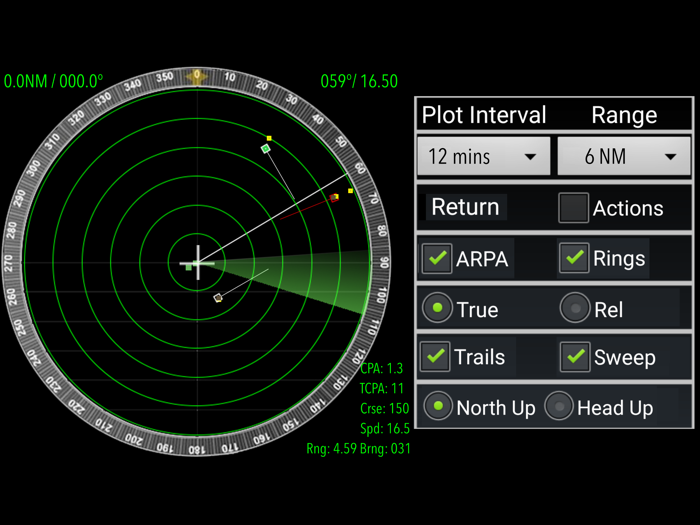Click the CPA: 1.3 value
Image resolution: width=700 pixels, height=525 pixels.
pyautogui.click(x=382, y=368)
